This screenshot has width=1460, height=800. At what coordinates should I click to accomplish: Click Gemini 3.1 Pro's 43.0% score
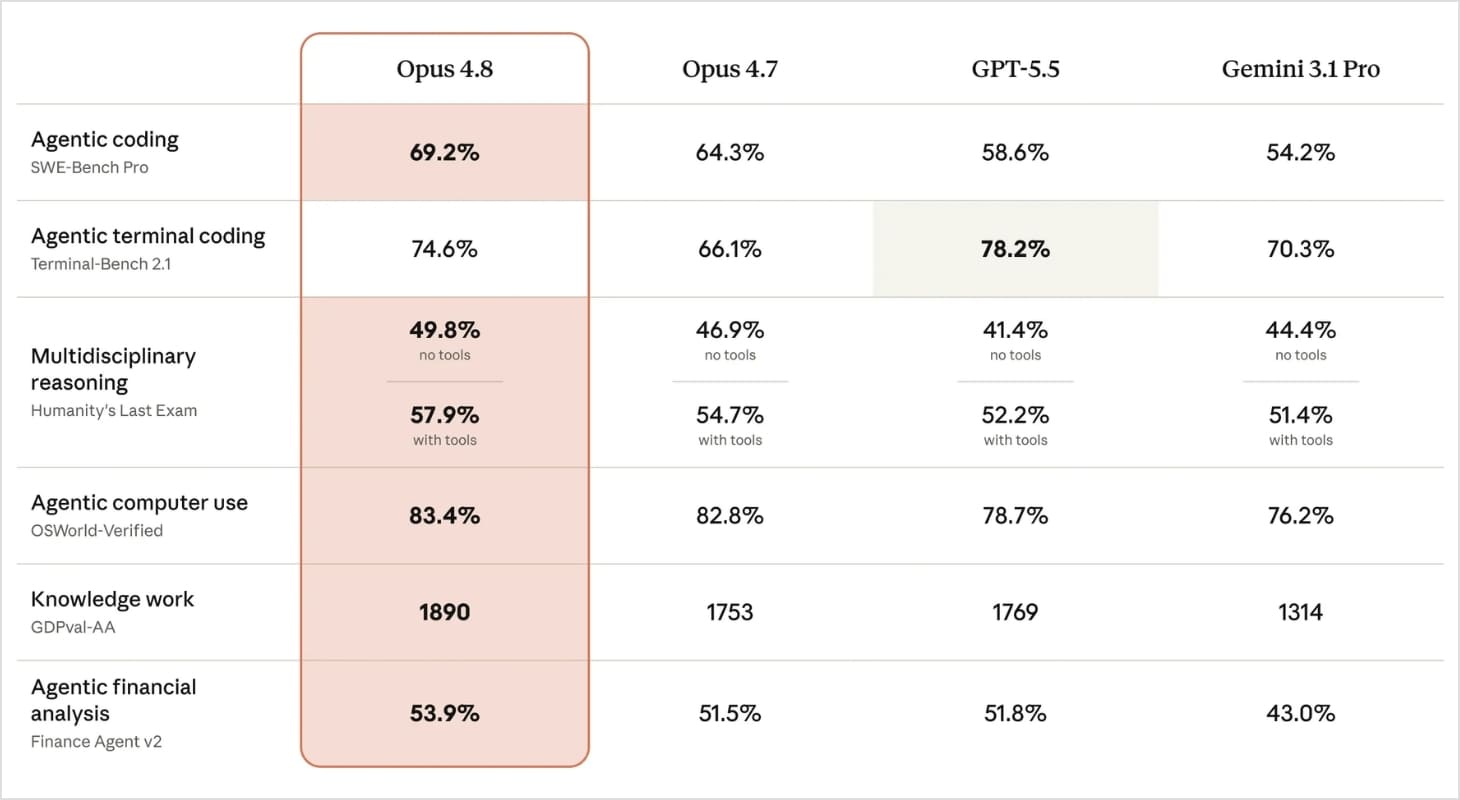point(1300,713)
